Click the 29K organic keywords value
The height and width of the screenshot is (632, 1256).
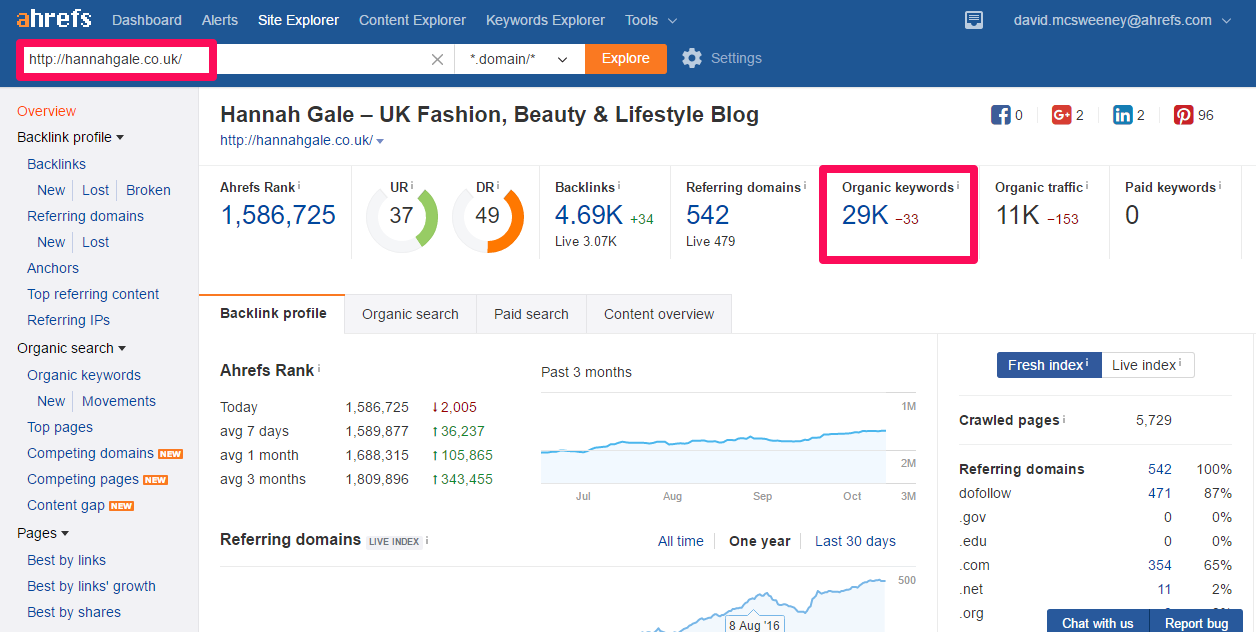(865, 214)
